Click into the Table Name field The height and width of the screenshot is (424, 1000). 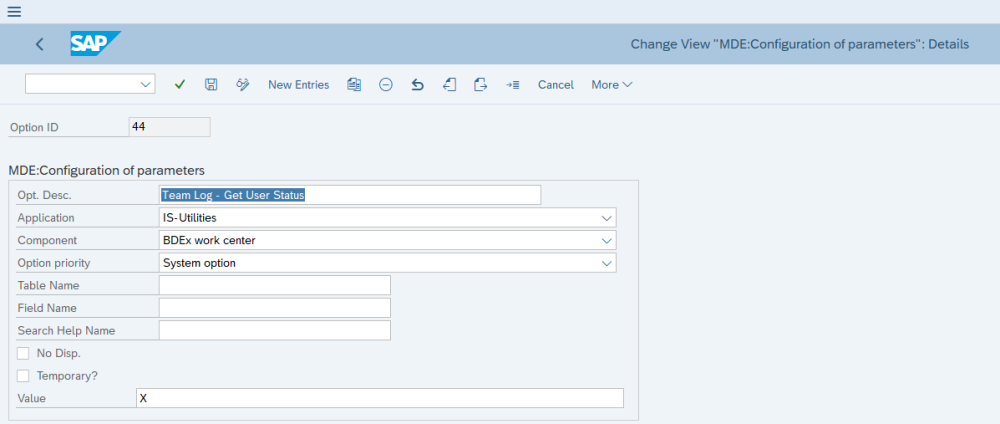click(274, 286)
